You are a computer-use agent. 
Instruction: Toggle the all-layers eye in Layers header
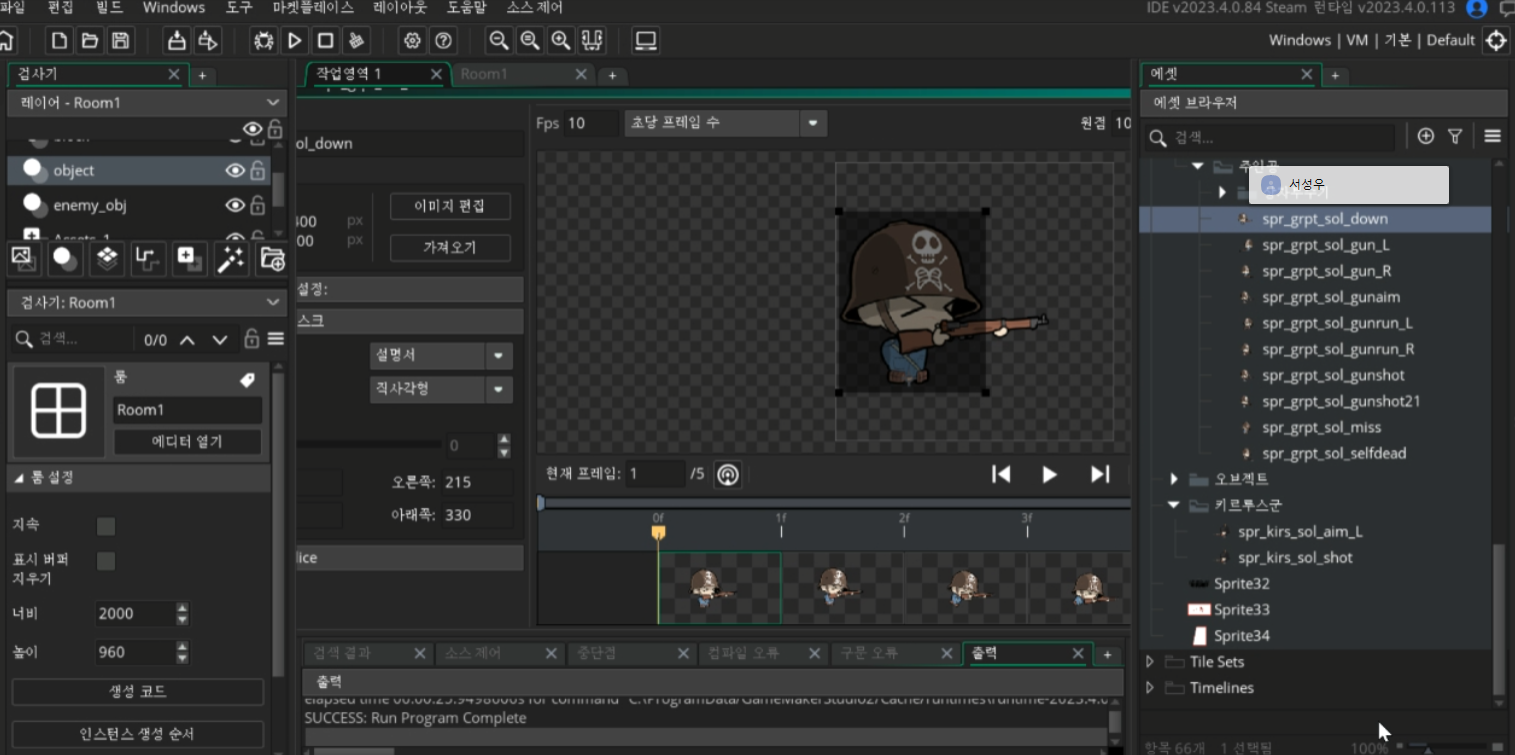tap(253, 129)
